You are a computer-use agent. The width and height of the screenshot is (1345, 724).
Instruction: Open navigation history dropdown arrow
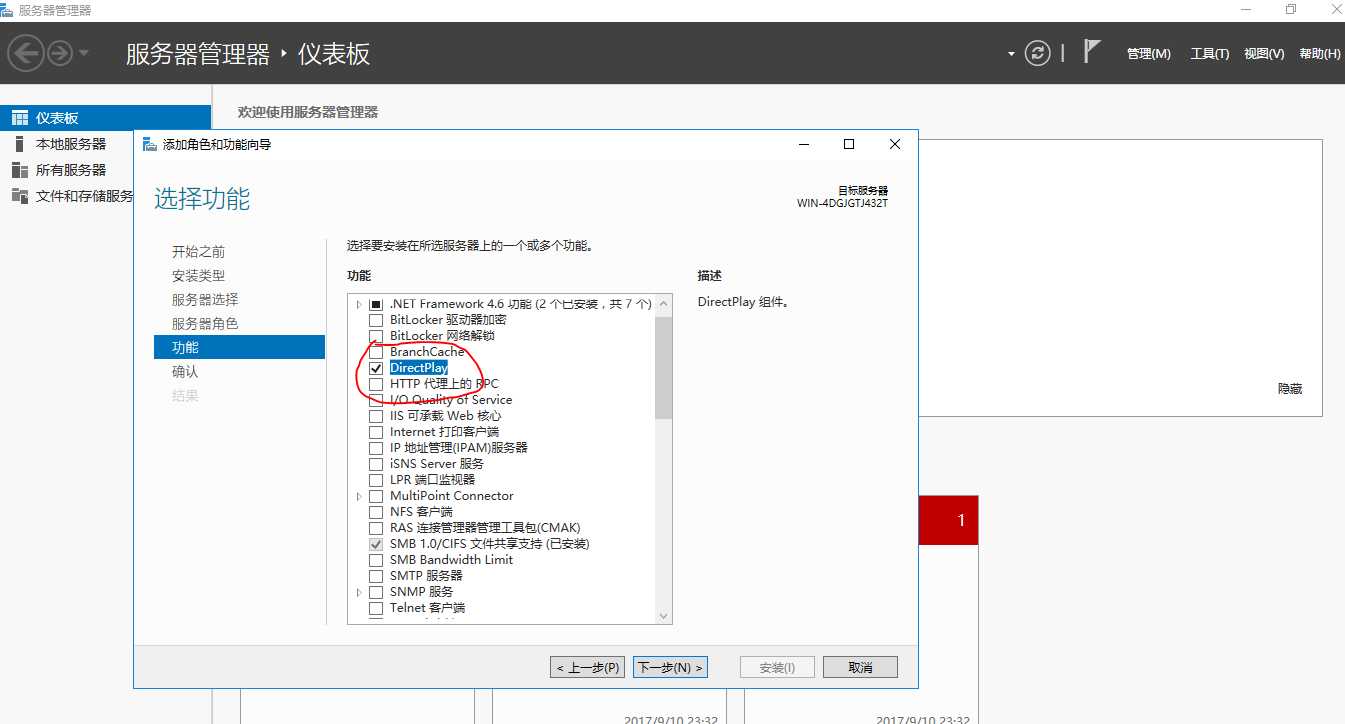(83, 53)
